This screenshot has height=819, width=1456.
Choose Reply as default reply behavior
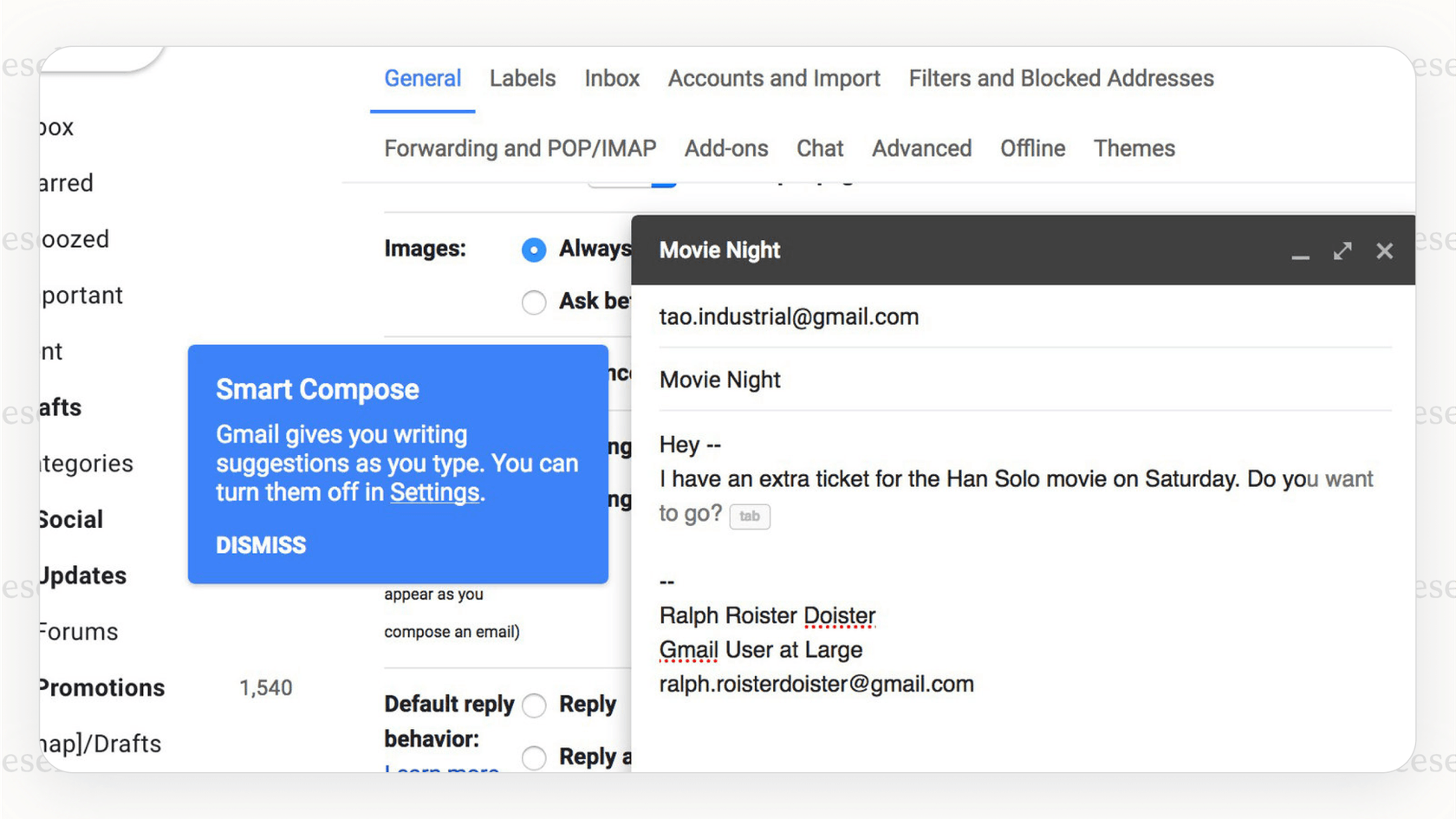tap(535, 705)
